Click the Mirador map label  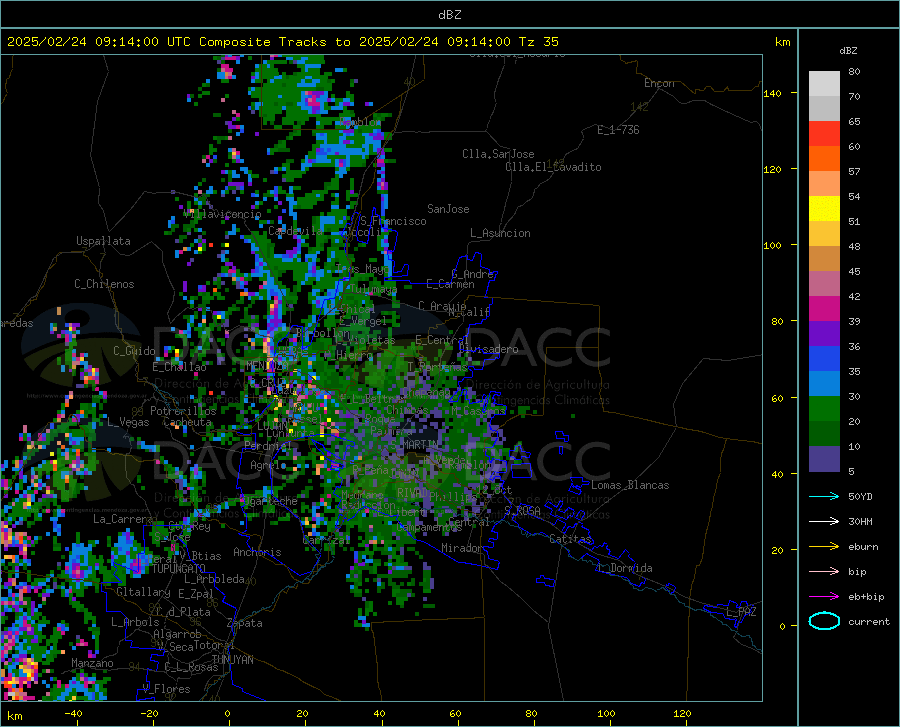pyautogui.click(x=462, y=549)
